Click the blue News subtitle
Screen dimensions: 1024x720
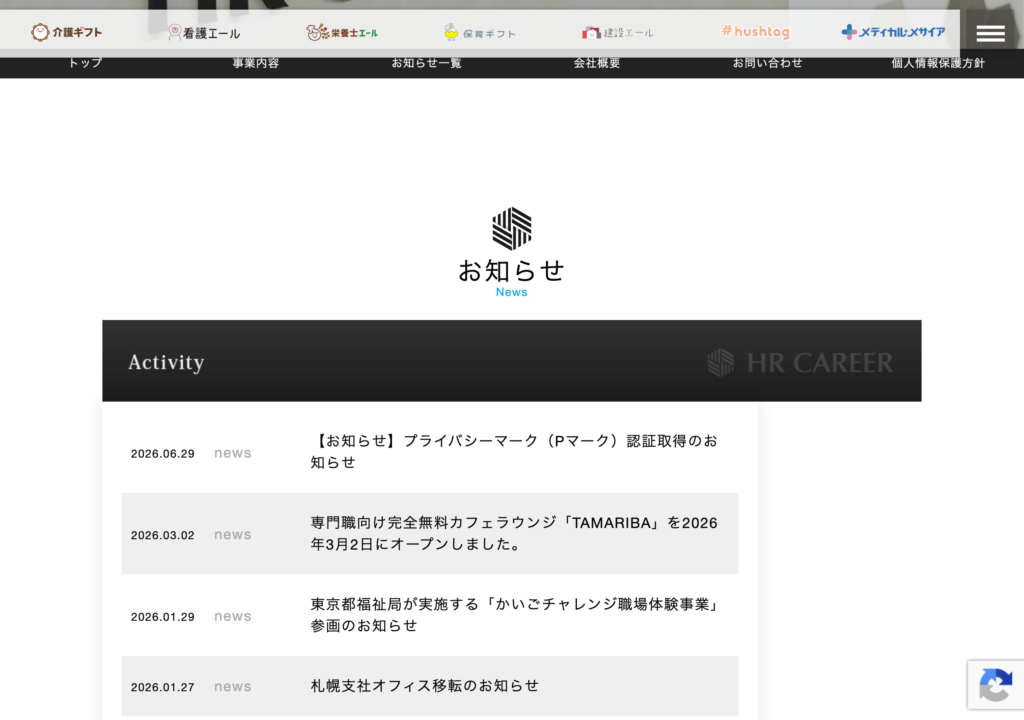coord(511,292)
